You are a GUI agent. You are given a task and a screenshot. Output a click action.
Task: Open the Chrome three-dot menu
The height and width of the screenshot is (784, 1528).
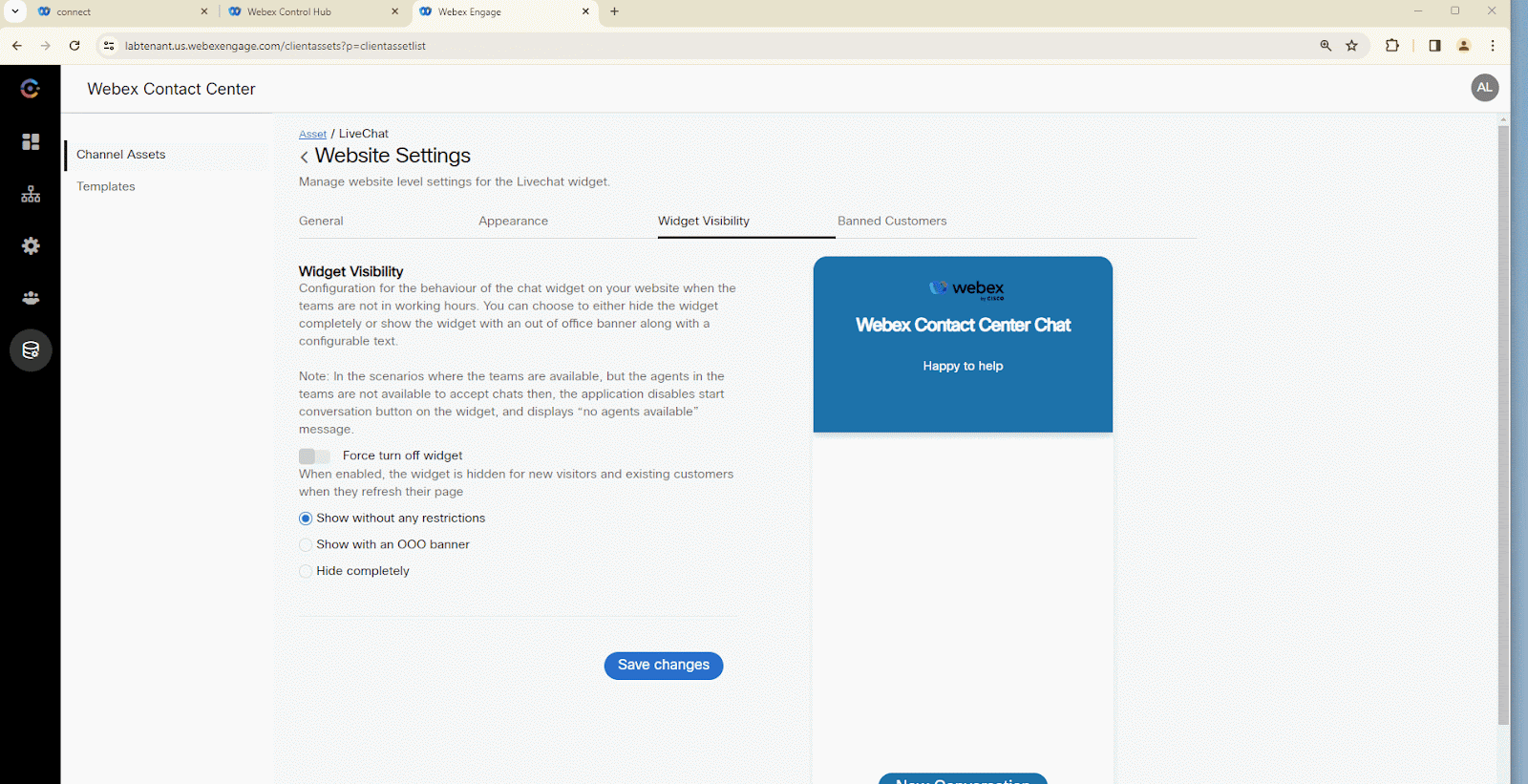[x=1493, y=45]
